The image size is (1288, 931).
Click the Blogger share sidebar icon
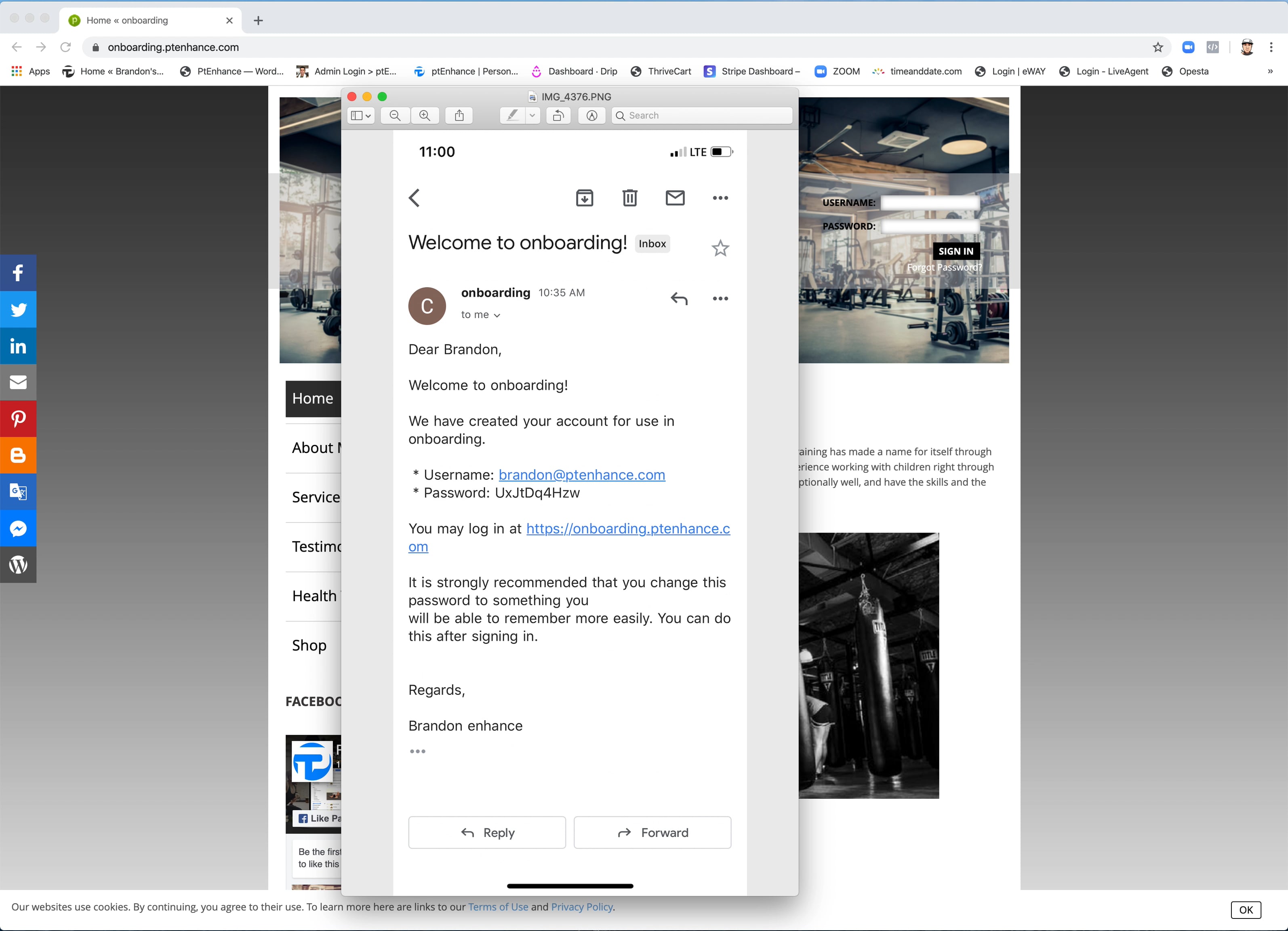coord(18,455)
